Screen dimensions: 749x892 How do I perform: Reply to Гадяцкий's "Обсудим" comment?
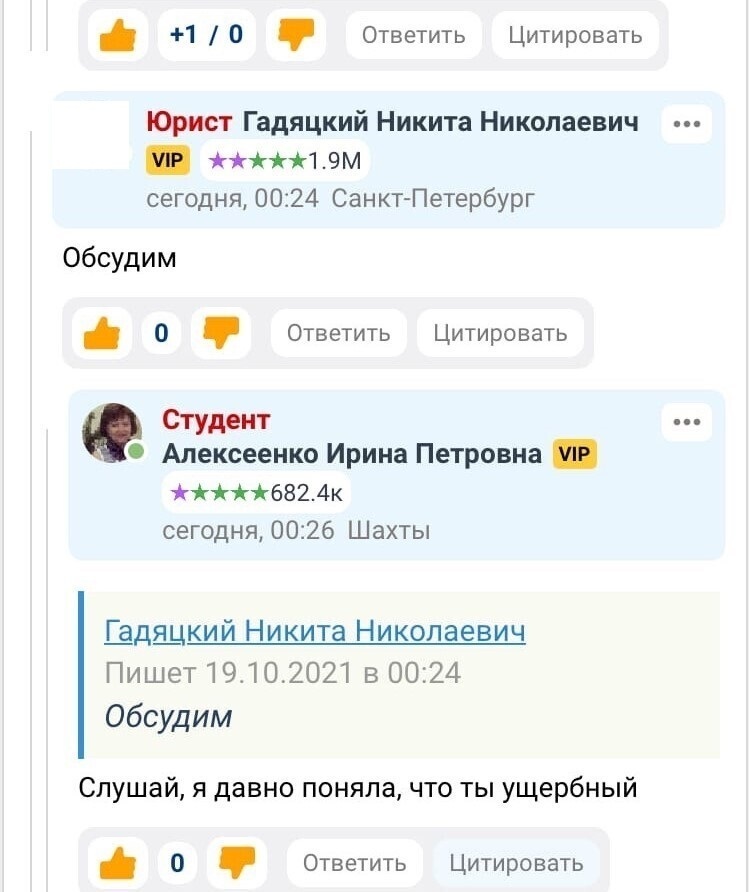pos(338,333)
